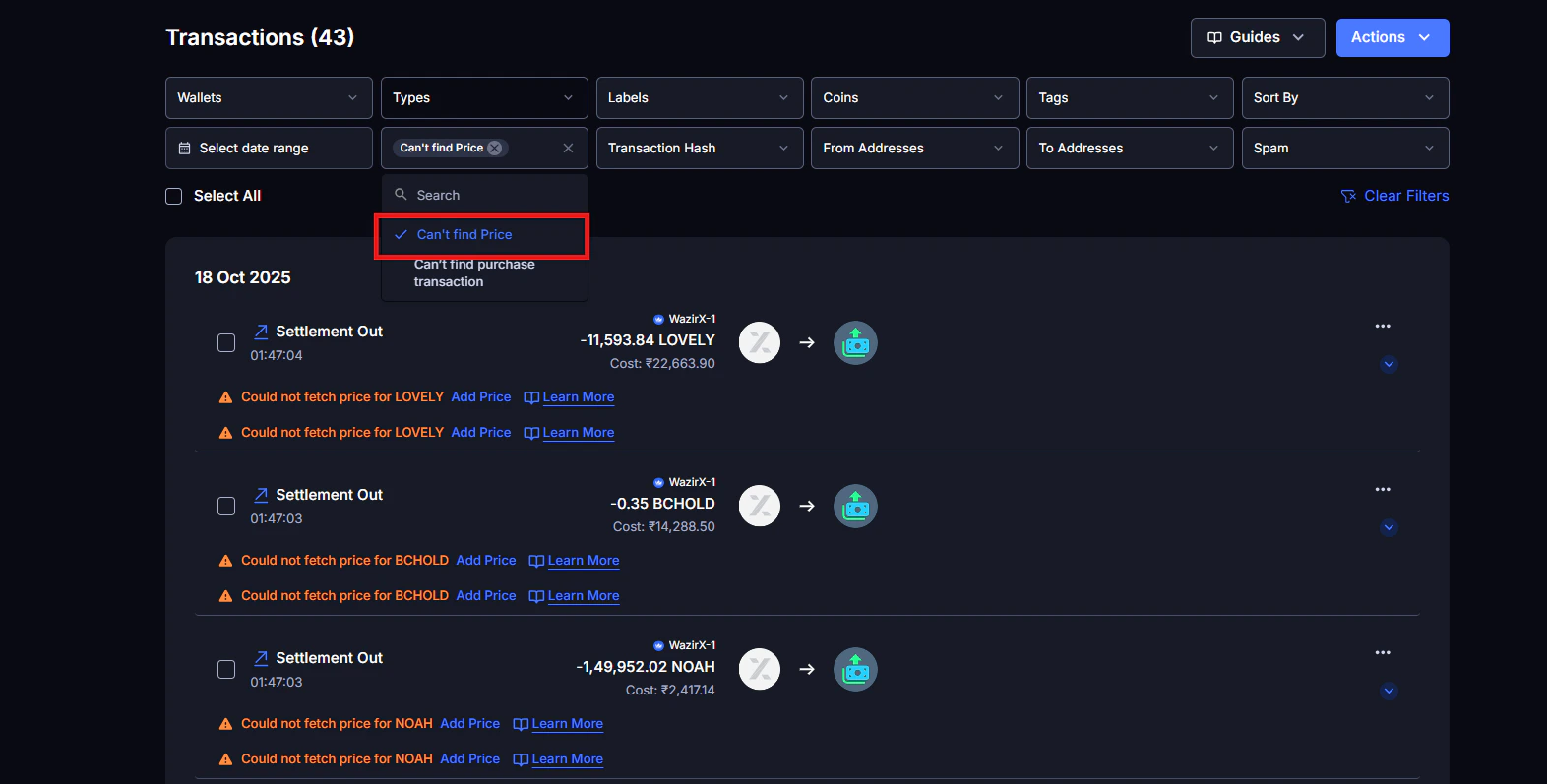Image resolution: width=1547 pixels, height=784 pixels.
Task: Open the Transaction Hash filter
Action: (x=700, y=149)
